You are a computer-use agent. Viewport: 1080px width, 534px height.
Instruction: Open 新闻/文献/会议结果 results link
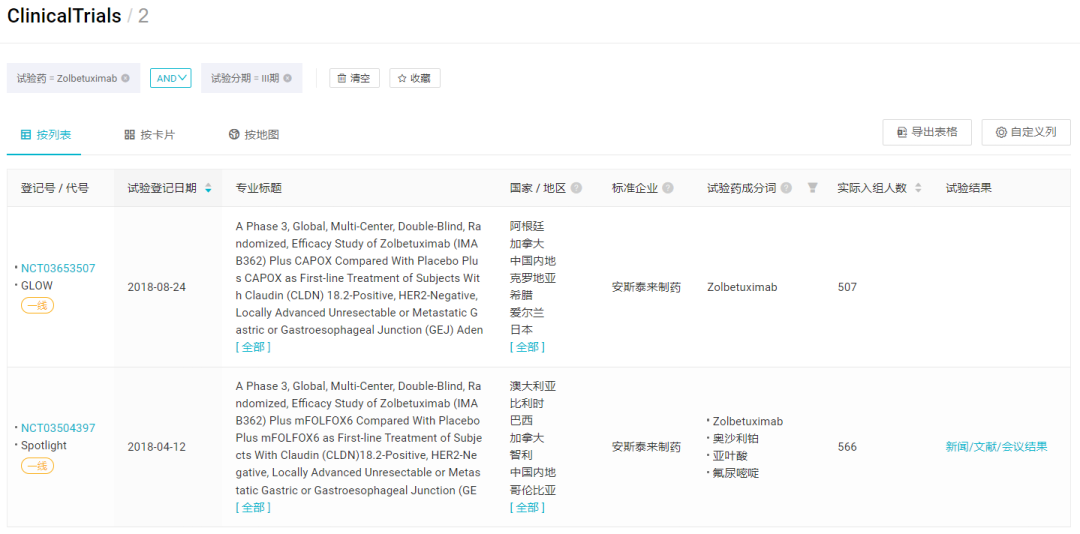click(x=996, y=447)
